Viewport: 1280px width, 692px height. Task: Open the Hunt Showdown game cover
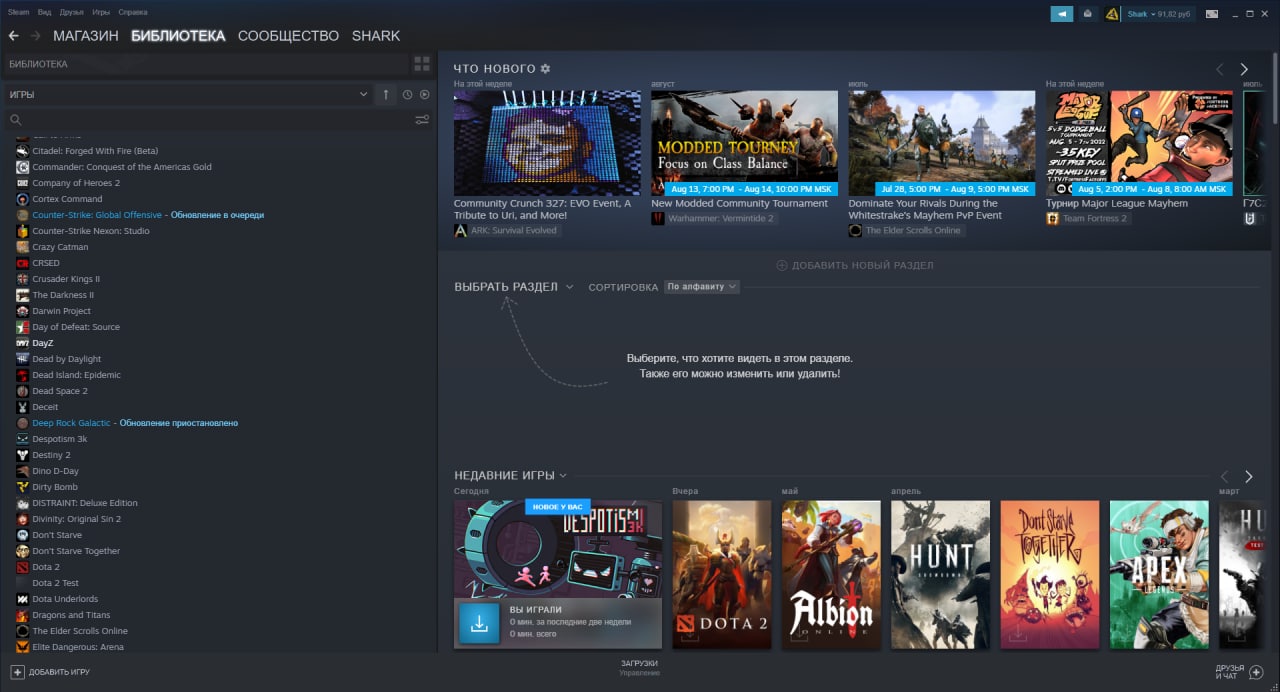coord(940,575)
